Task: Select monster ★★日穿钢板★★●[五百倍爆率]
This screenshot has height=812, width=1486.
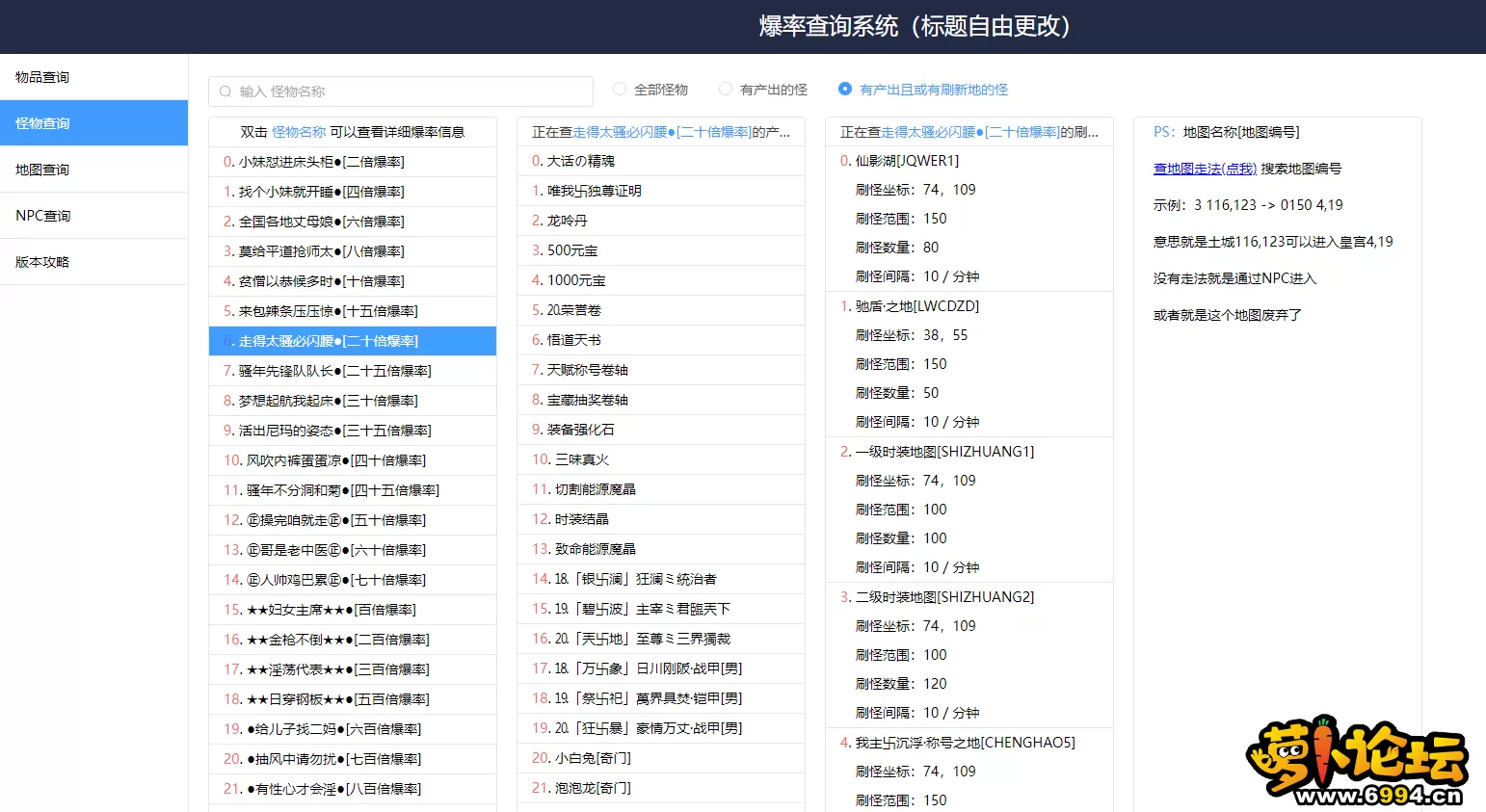Action: [x=353, y=699]
